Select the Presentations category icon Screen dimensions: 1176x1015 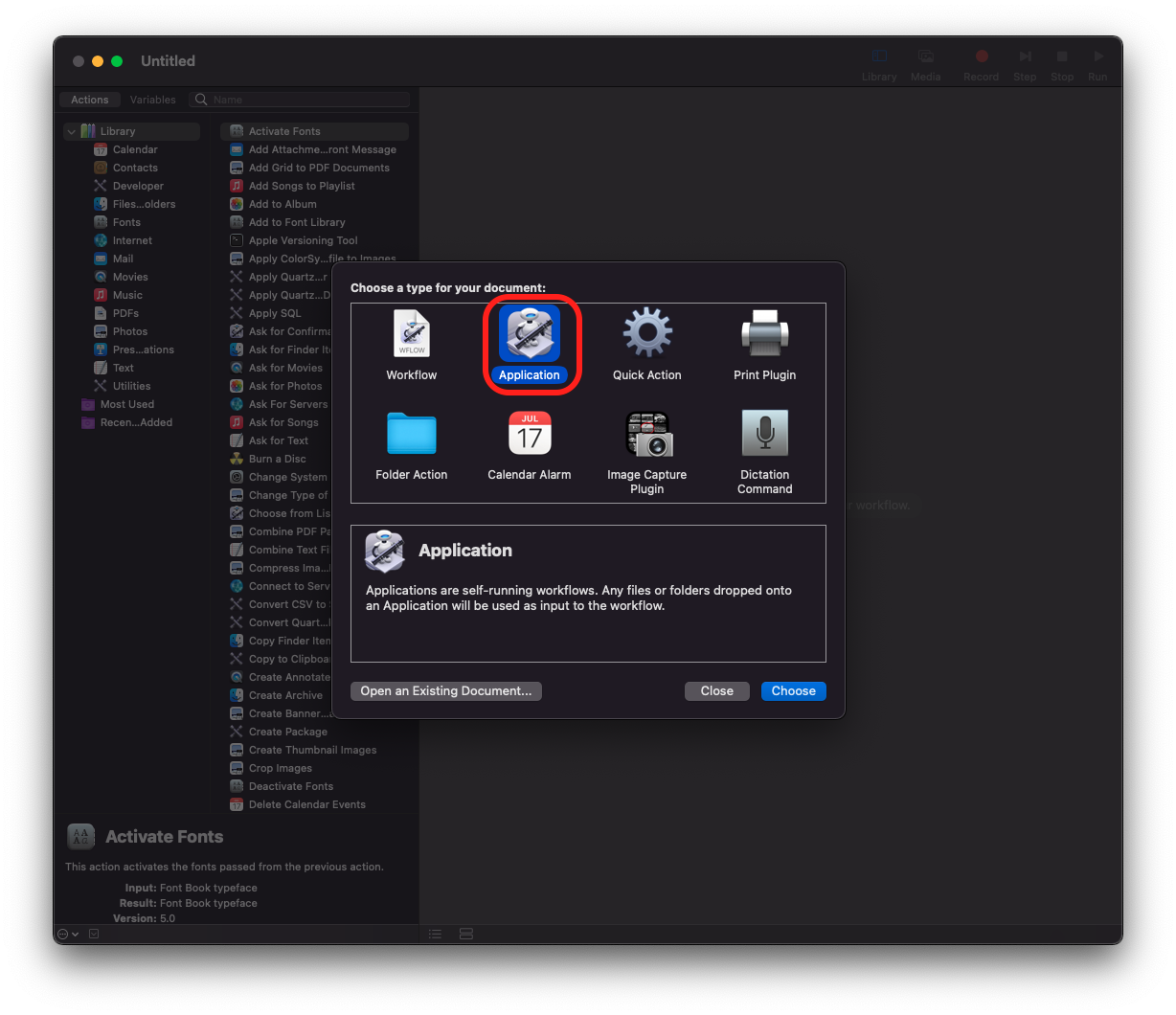(101, 350)
